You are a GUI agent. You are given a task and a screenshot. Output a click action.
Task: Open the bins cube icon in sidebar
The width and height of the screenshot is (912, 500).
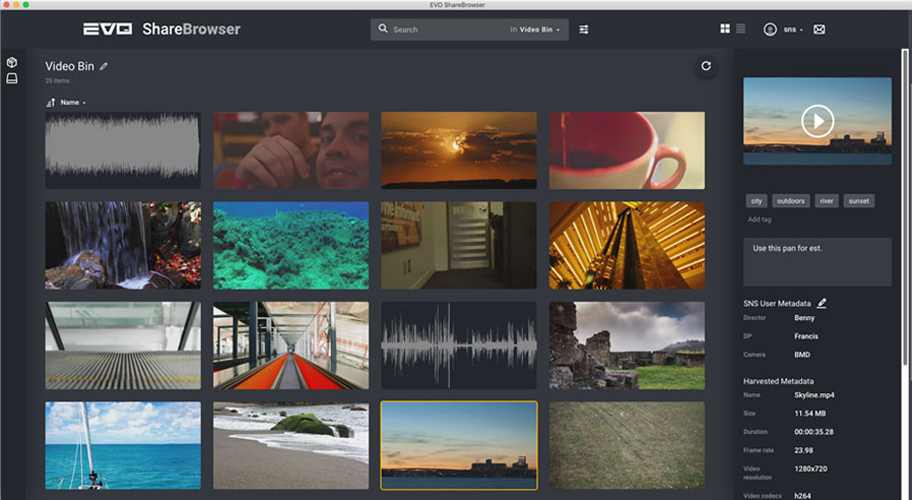click(x=12, y=62)
